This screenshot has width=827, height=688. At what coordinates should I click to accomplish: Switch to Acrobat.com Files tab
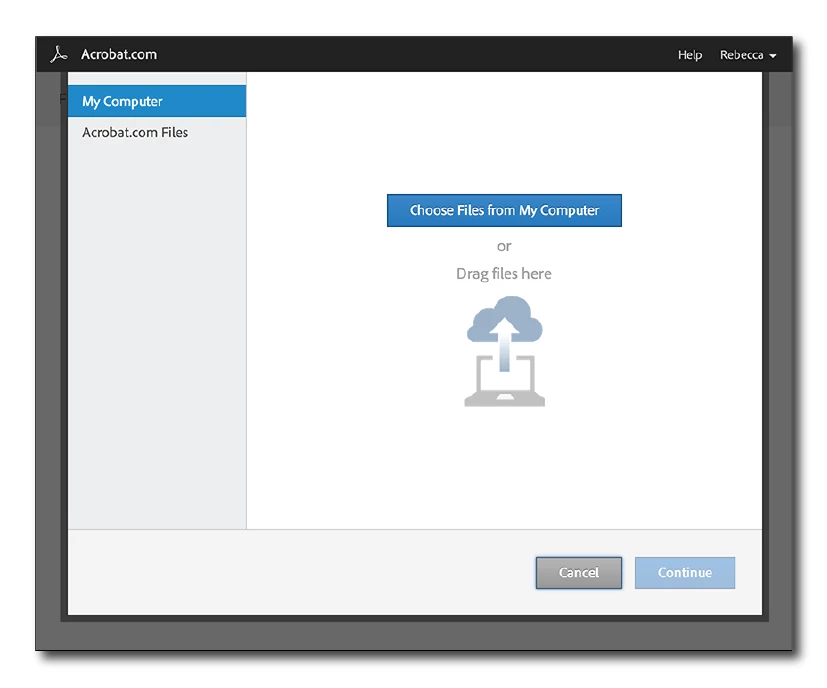[157, 132]
